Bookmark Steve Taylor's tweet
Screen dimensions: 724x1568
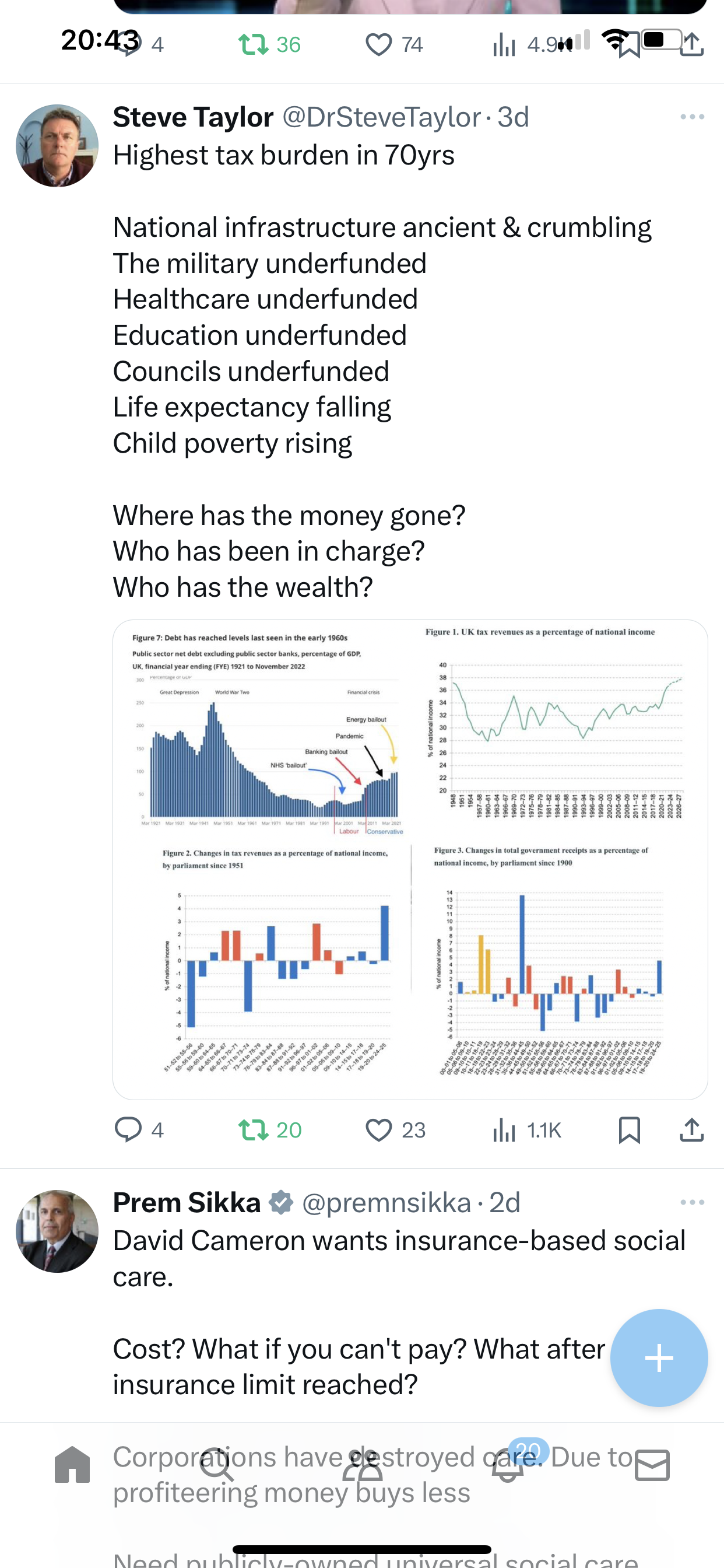(629, 1130)
